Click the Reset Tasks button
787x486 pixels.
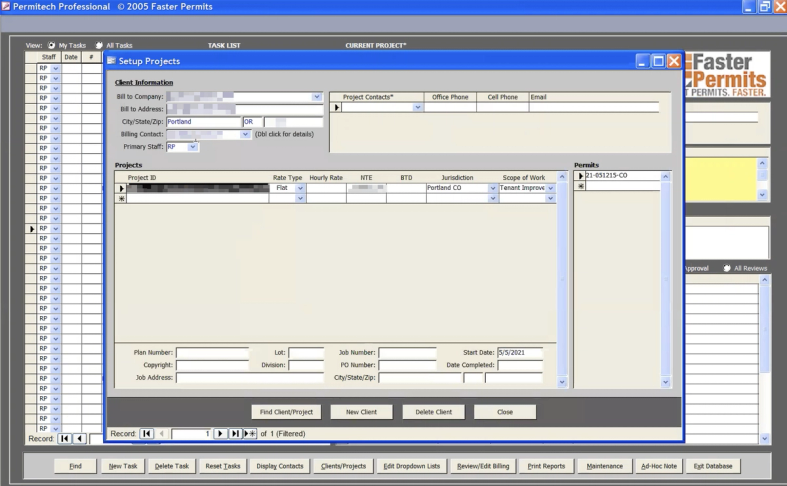[x=223, y=466]
